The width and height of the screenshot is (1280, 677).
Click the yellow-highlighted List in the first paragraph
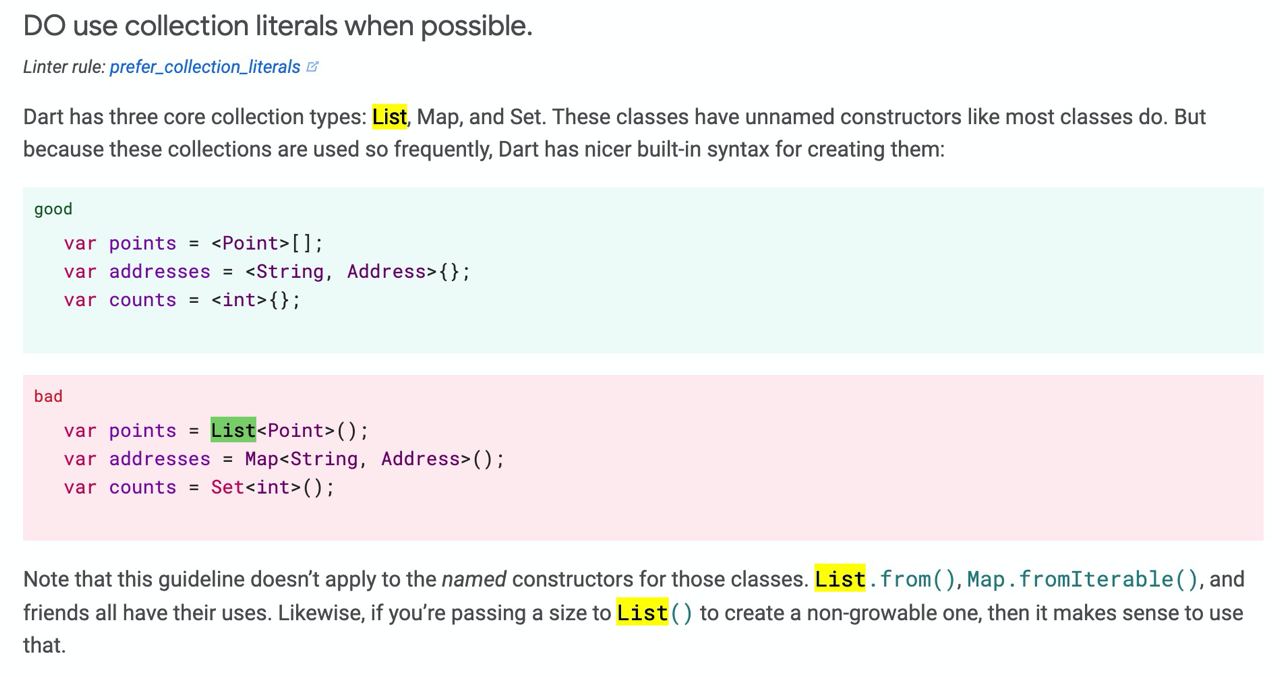click(x=389, y=117)
